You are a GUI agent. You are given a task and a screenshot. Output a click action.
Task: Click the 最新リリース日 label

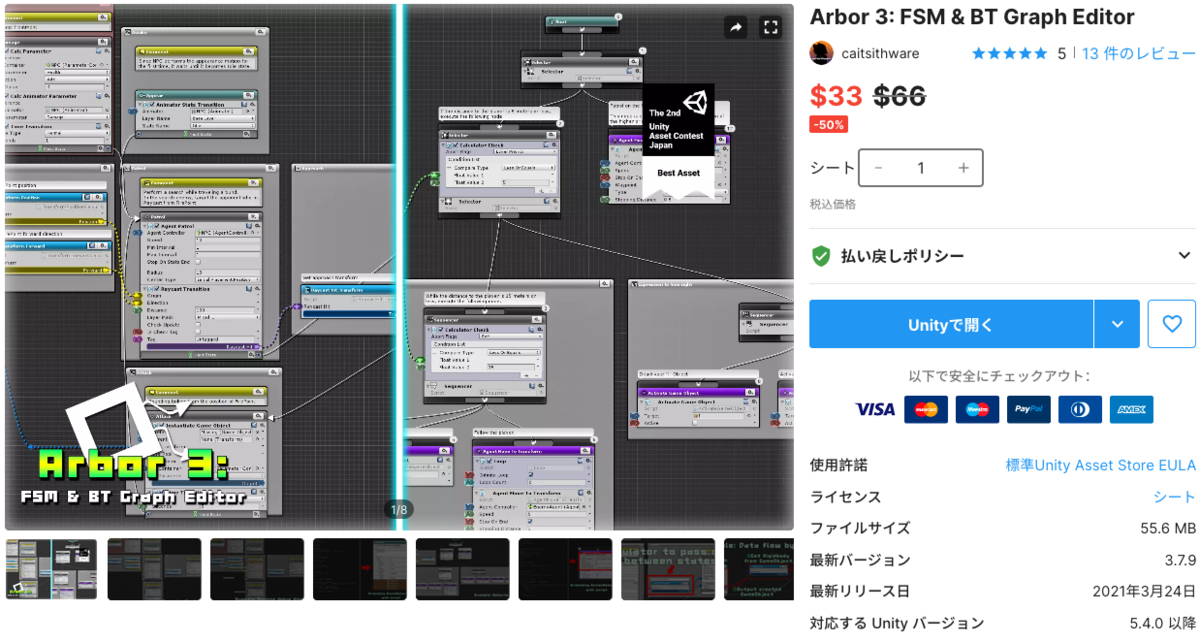860,592
